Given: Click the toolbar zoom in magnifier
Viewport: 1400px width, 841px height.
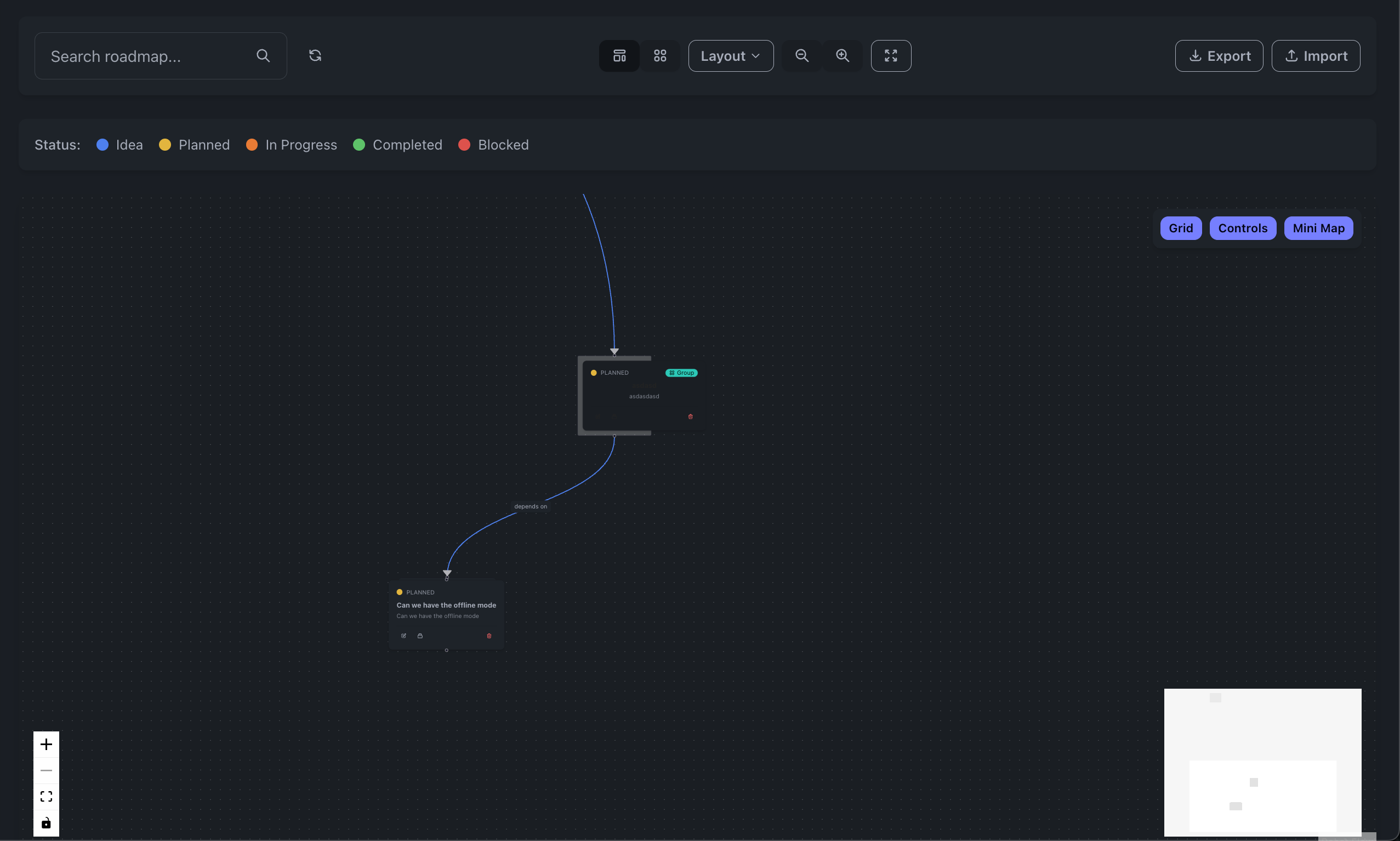Looking at the screenshot, I should 843,55.
